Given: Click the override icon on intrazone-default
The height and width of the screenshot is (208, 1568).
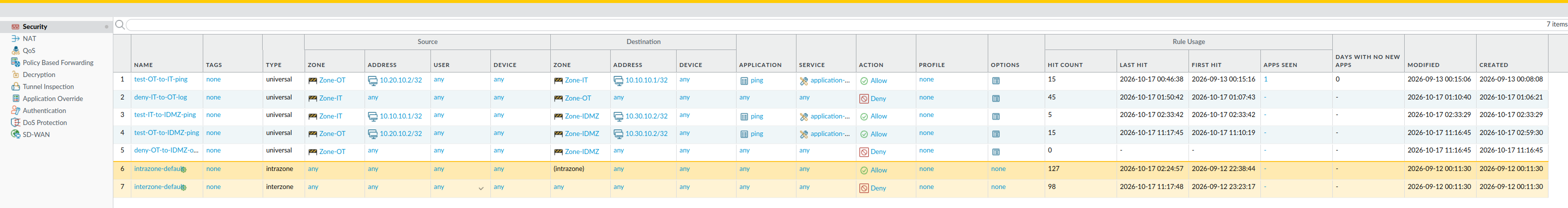Looking at the screenshot, I should (x=183, y=169).
